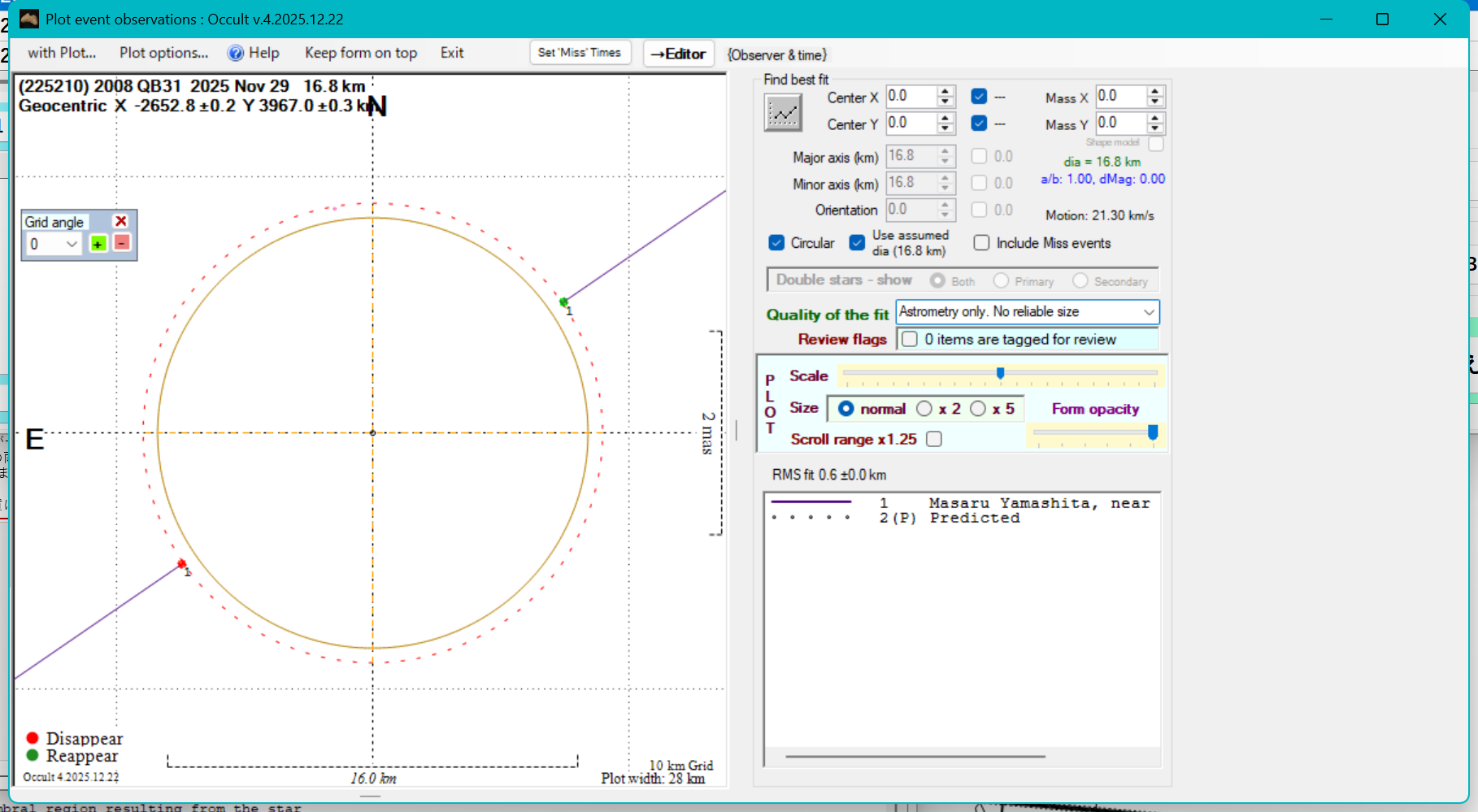The image size is (1478, 812).
Task: Open the with Plot... menu
Action: (x=62, y=54)
